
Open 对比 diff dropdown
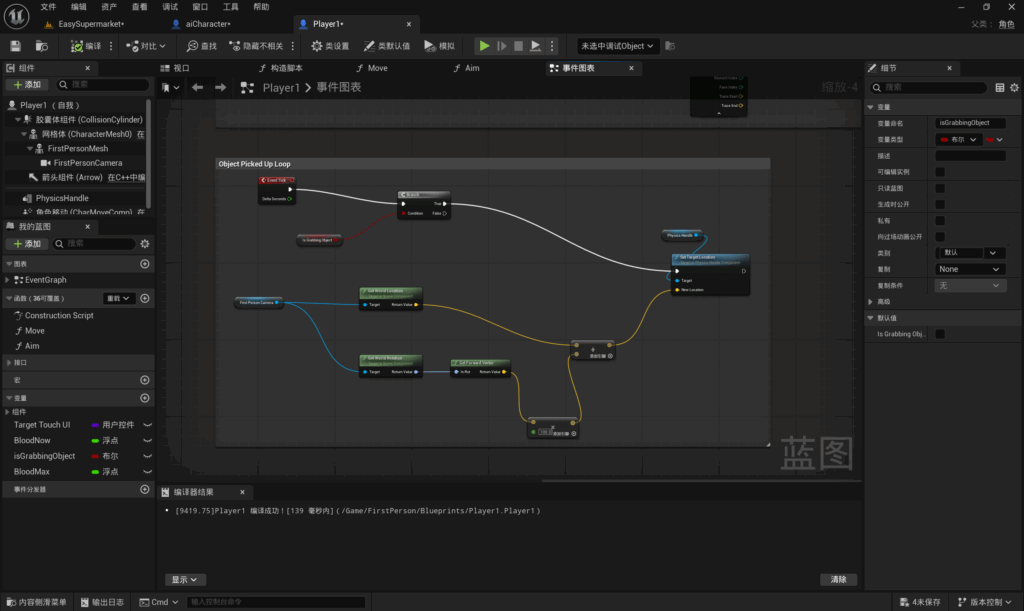[x=146, y=46]
